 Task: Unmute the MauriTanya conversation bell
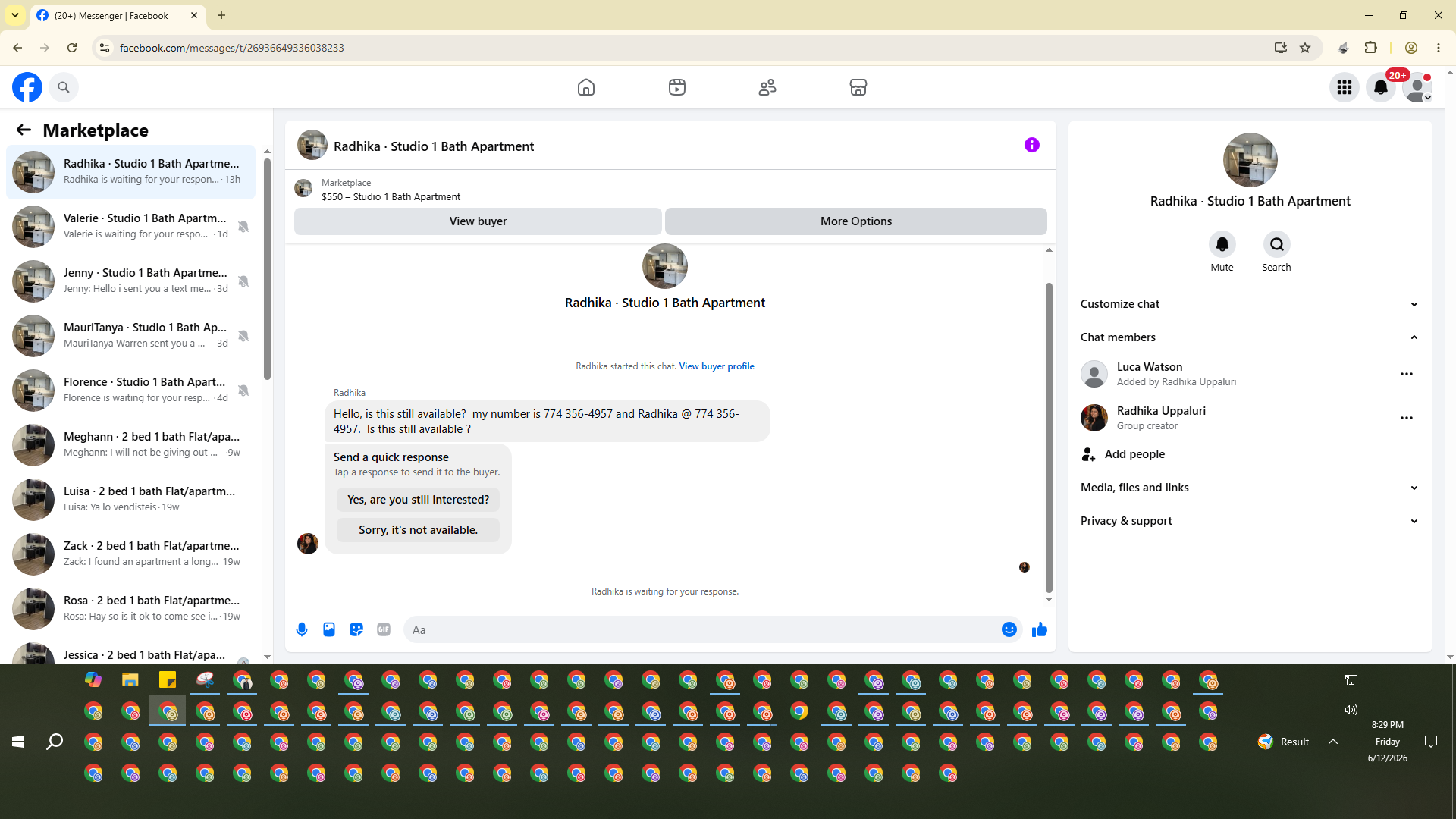[243, 336]
